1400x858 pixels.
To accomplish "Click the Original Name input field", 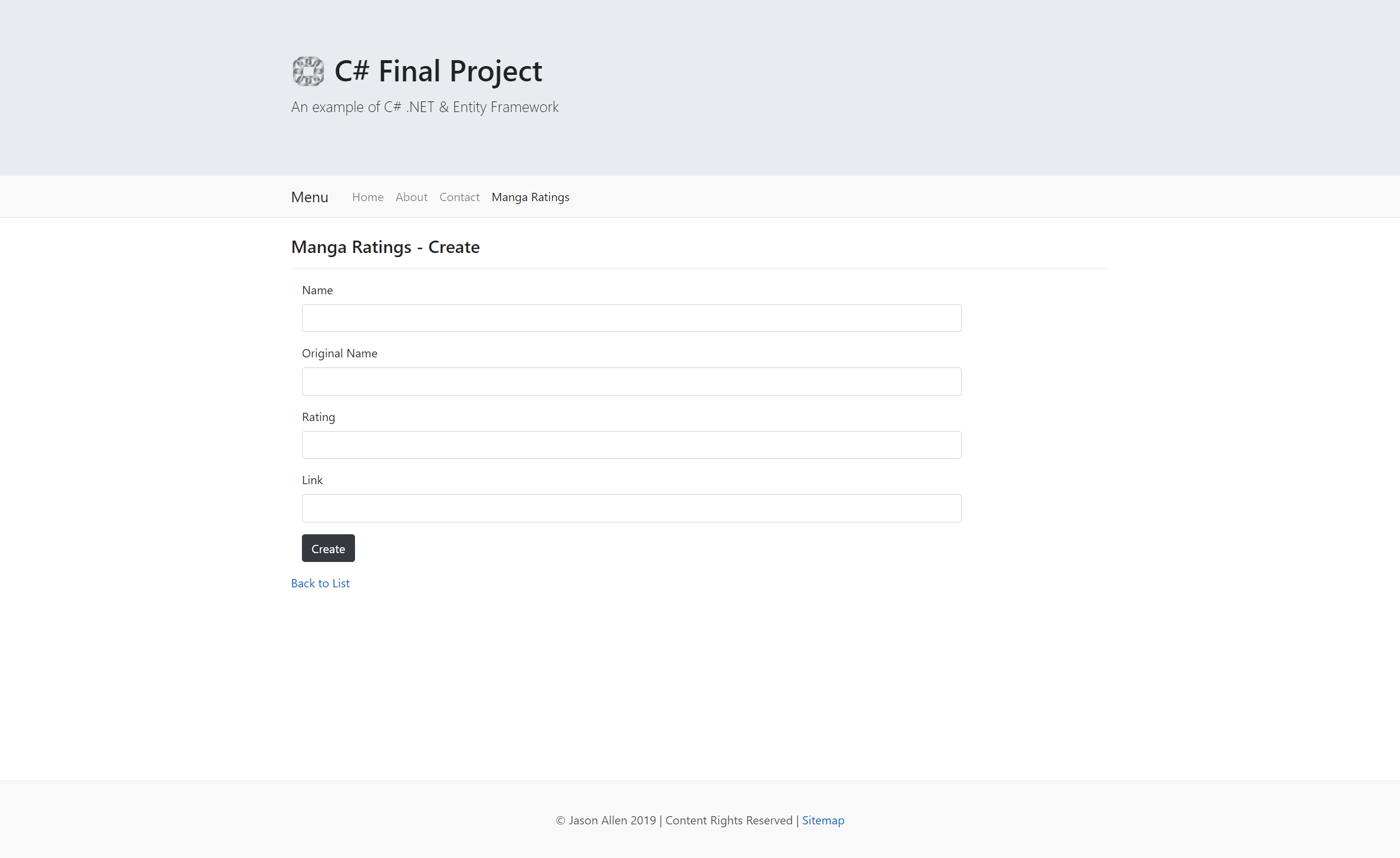I will [x=631, y=381].
